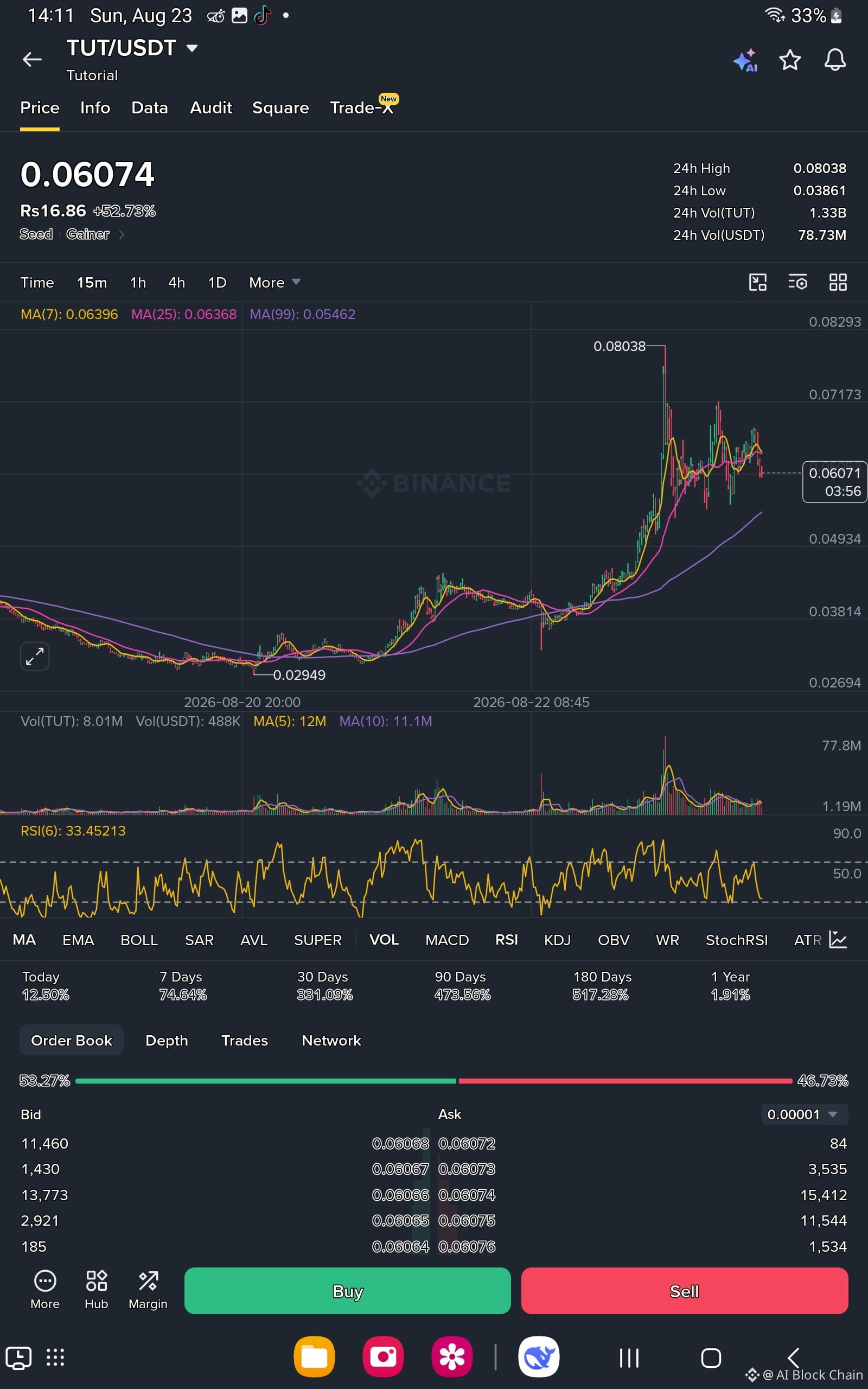Expand the More timeframes dropdown
868x1389 pixels.
pyautogui.click(x=275, y=282)
